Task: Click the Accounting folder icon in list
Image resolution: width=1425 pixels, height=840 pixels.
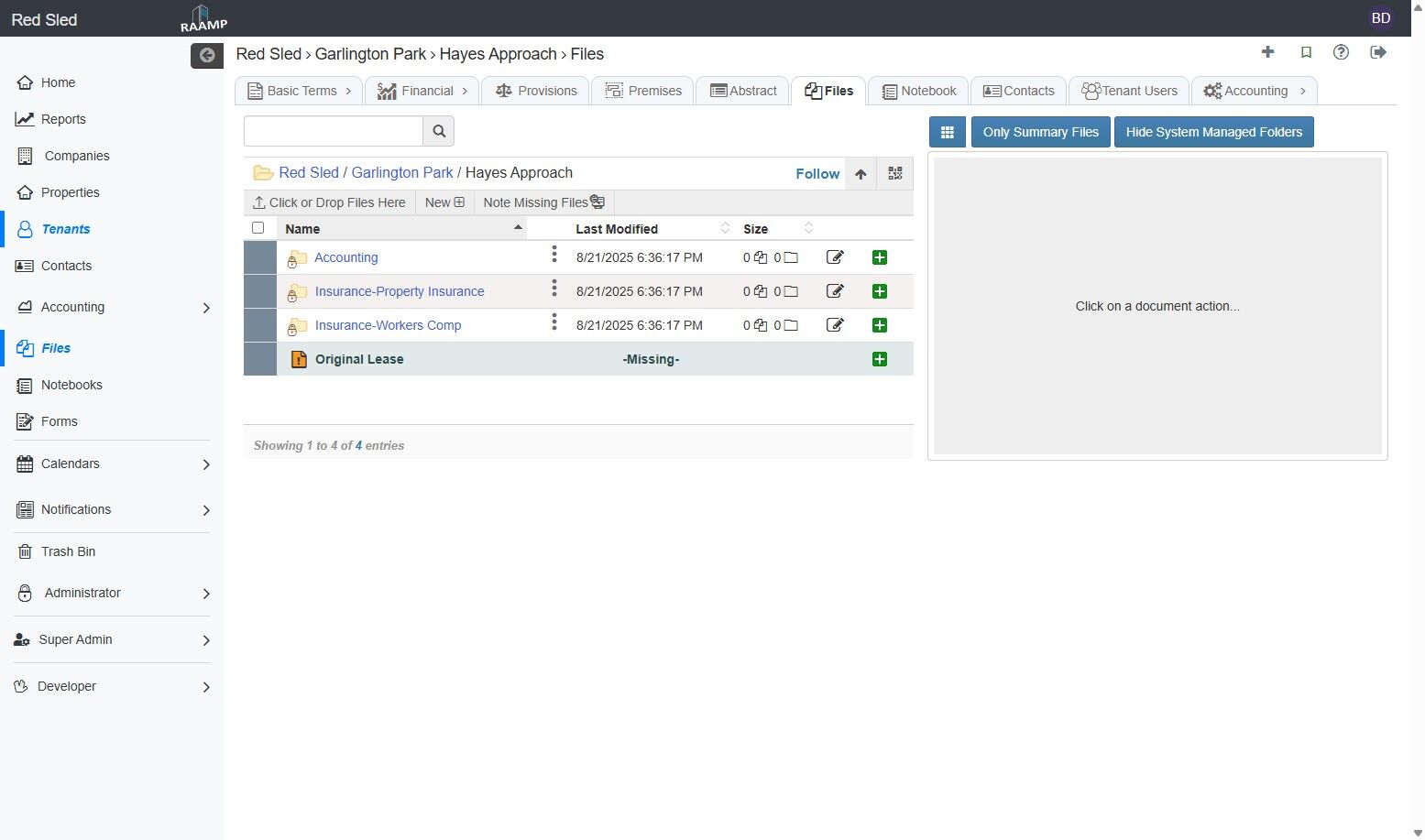Action: click(x=297, y=258)
